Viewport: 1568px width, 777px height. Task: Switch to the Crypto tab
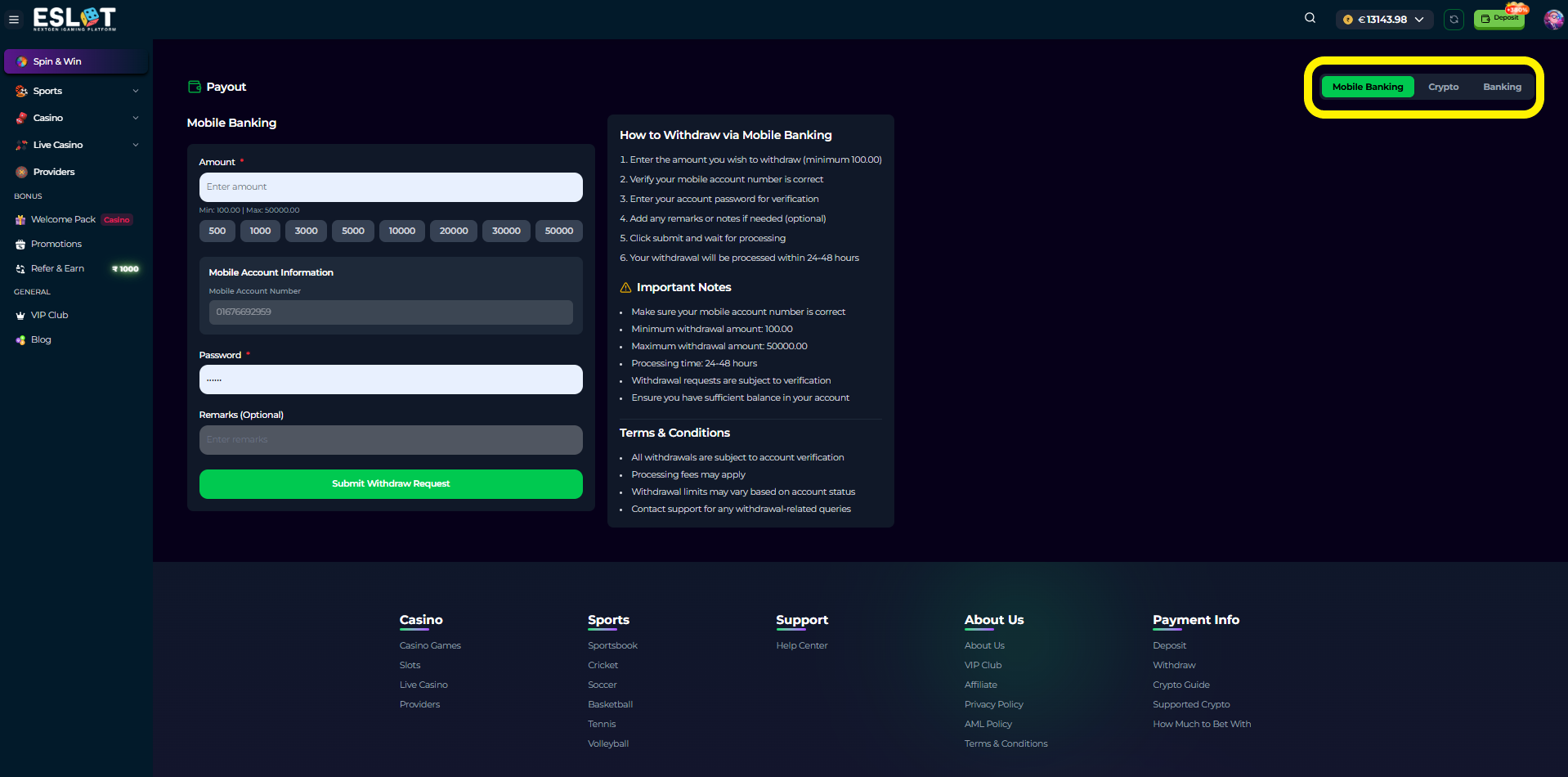pos(1444,87)
